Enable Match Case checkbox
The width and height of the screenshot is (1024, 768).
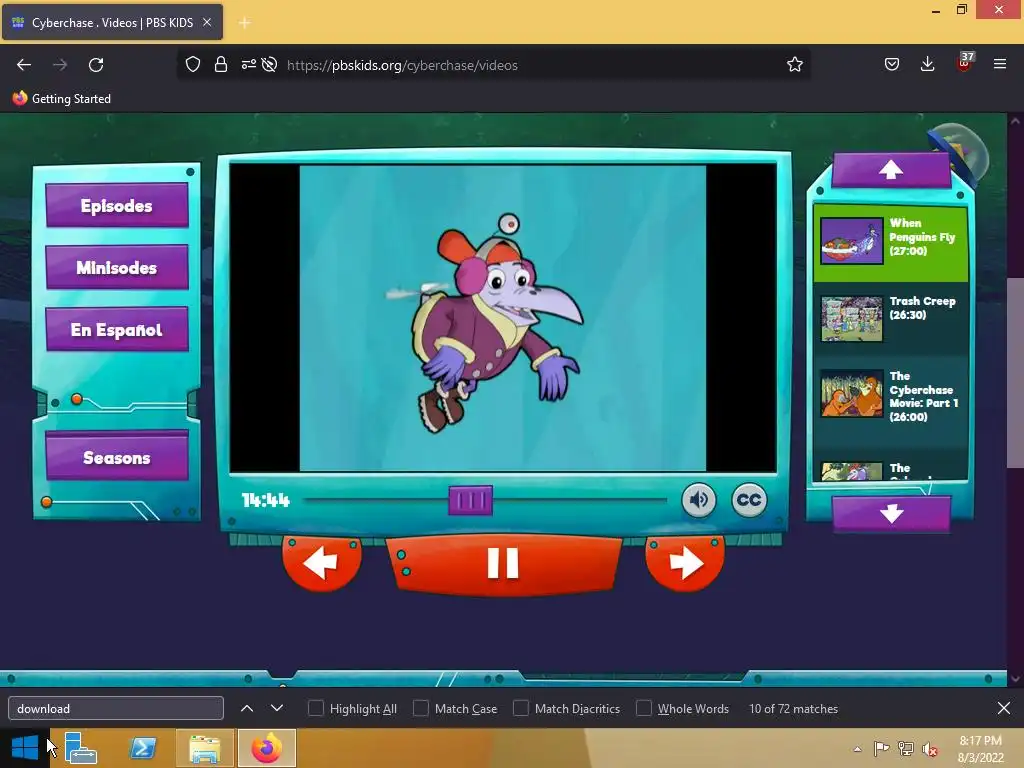421,709
